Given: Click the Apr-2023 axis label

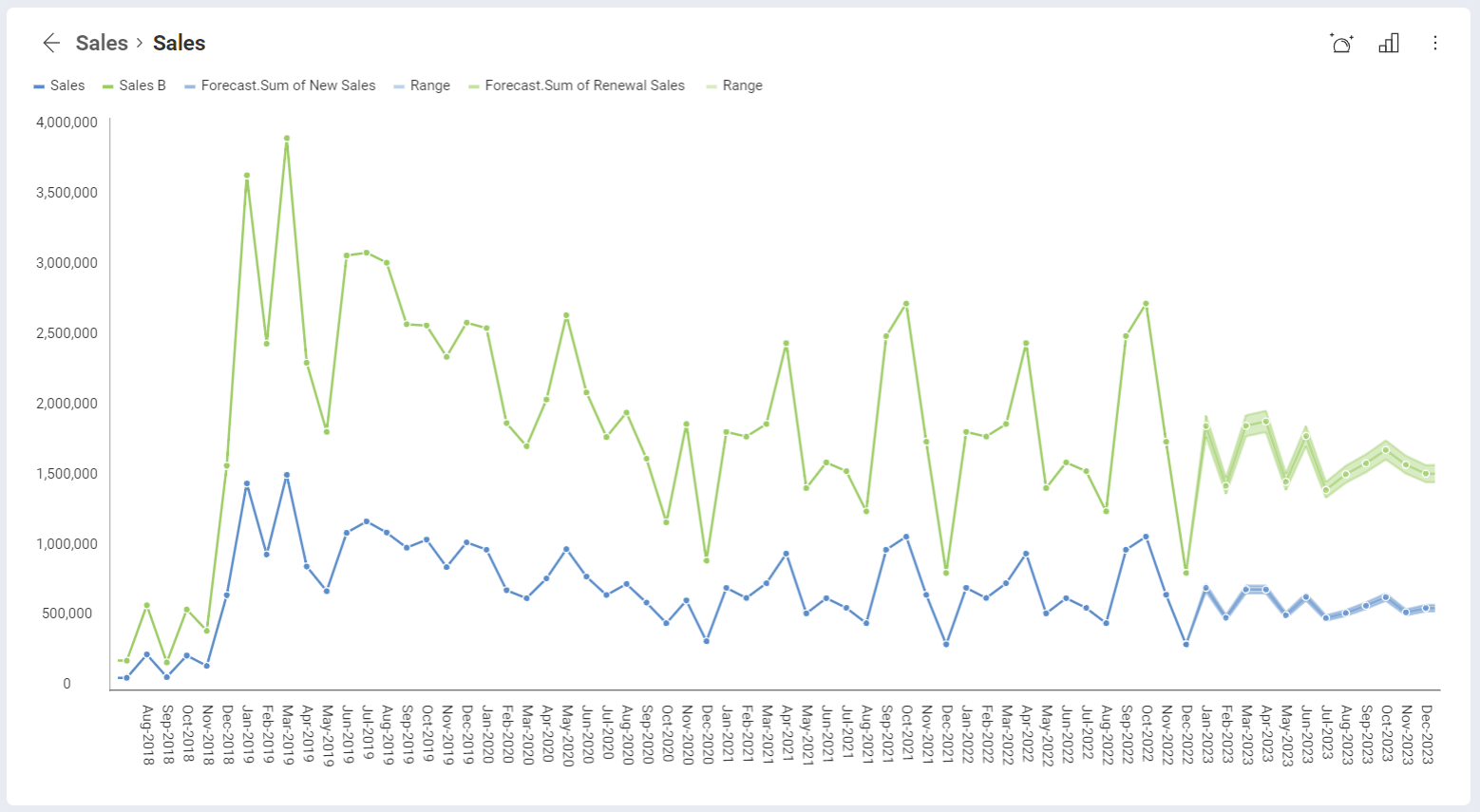Looking at the screenshot, I should pos(1266,735).
